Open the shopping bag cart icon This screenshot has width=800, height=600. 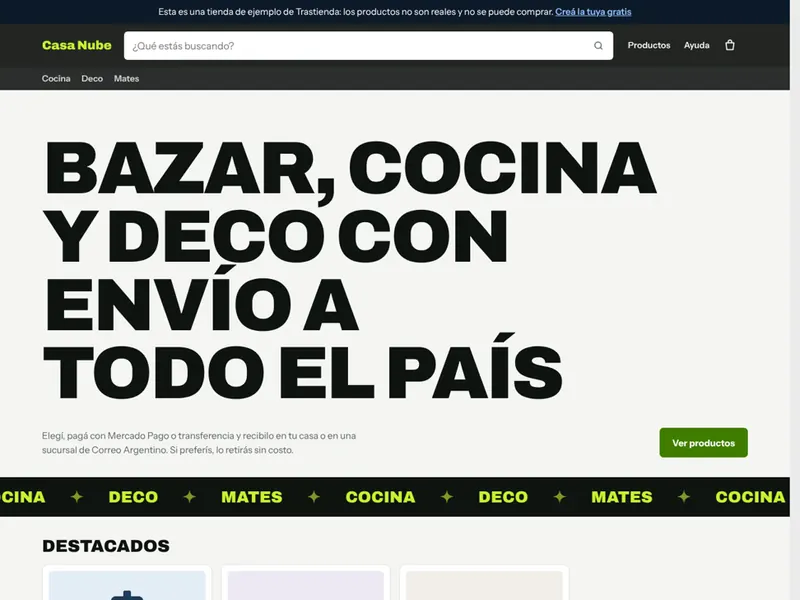click(x=730, y=45)
